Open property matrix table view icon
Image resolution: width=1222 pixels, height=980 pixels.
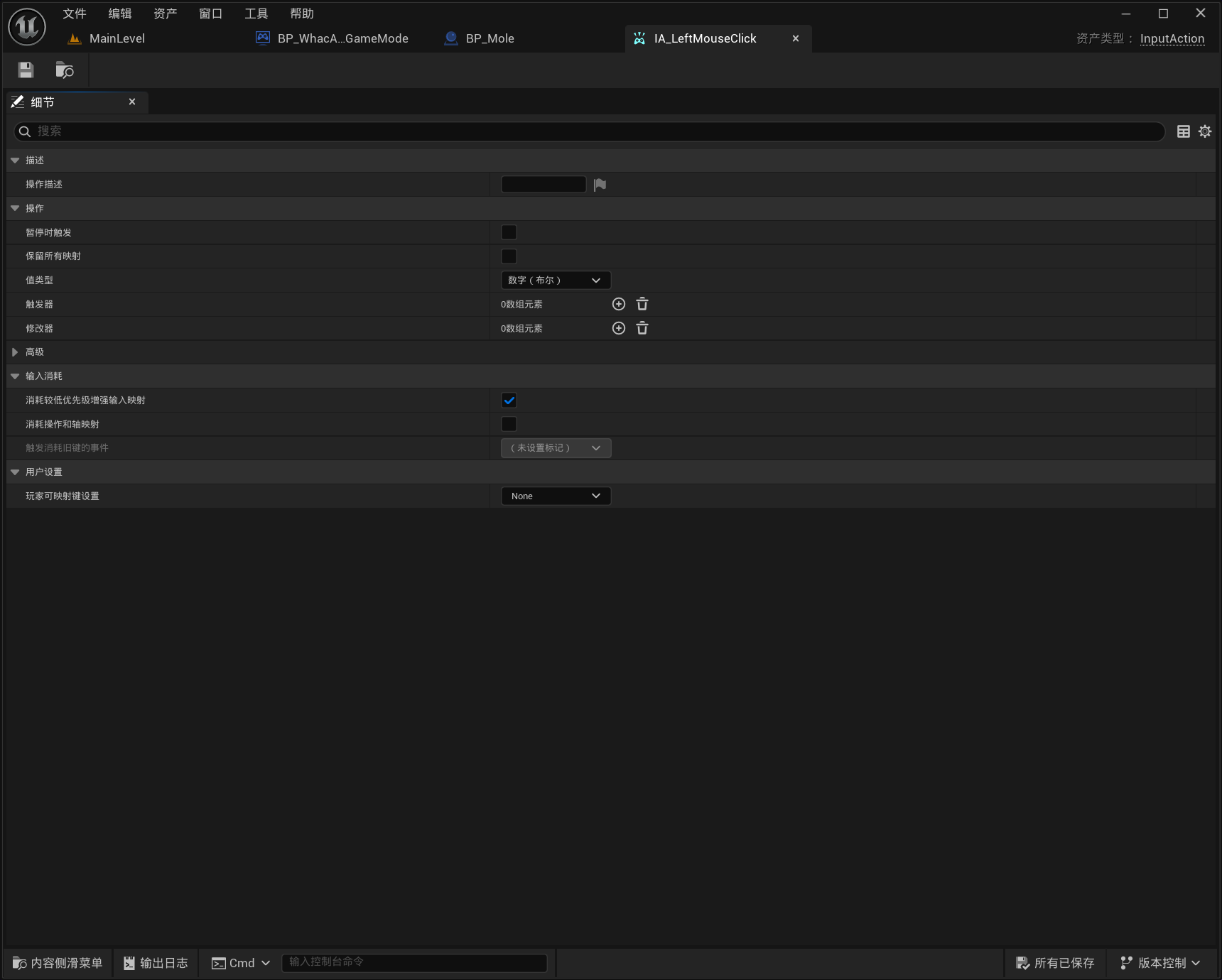[1184, 131]
